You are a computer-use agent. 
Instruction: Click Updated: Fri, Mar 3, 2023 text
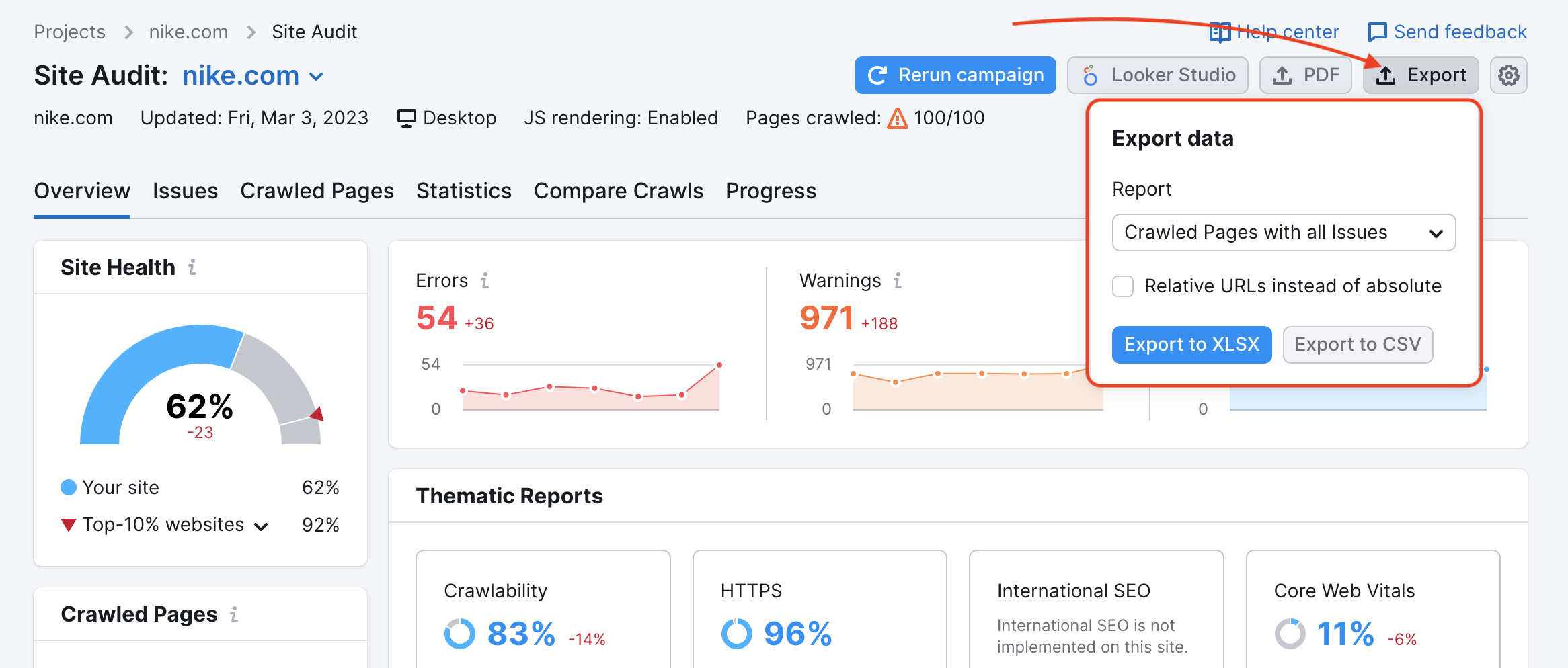click(254, 118)
